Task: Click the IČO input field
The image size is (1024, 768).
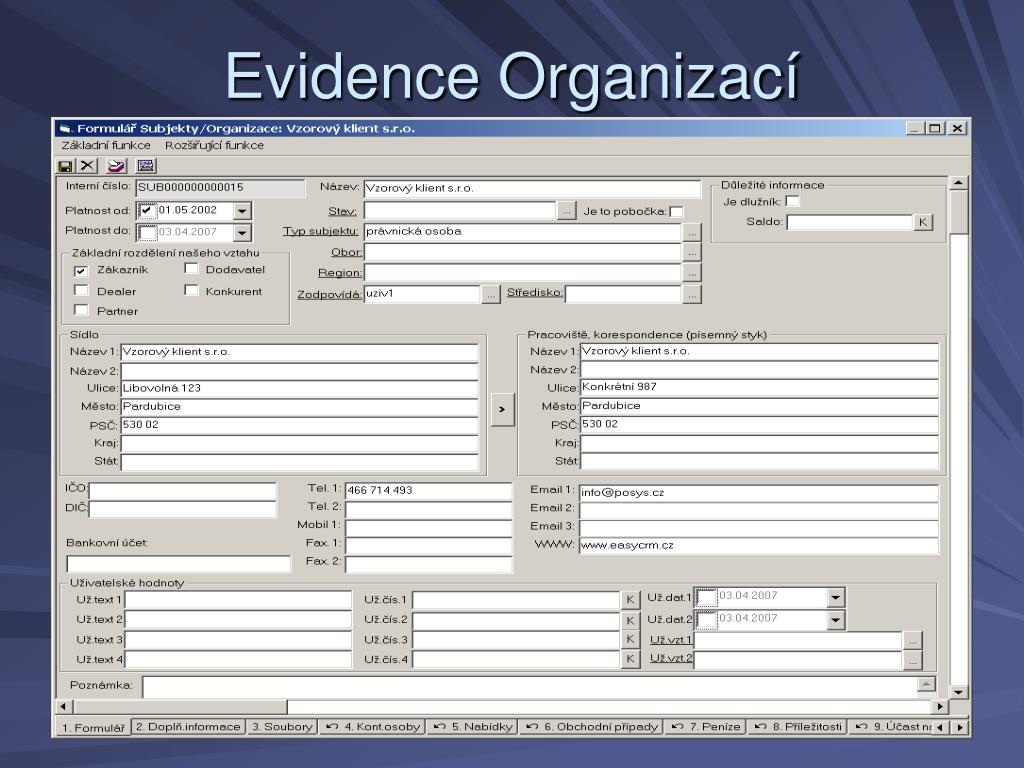Action: tap(183, 490)
